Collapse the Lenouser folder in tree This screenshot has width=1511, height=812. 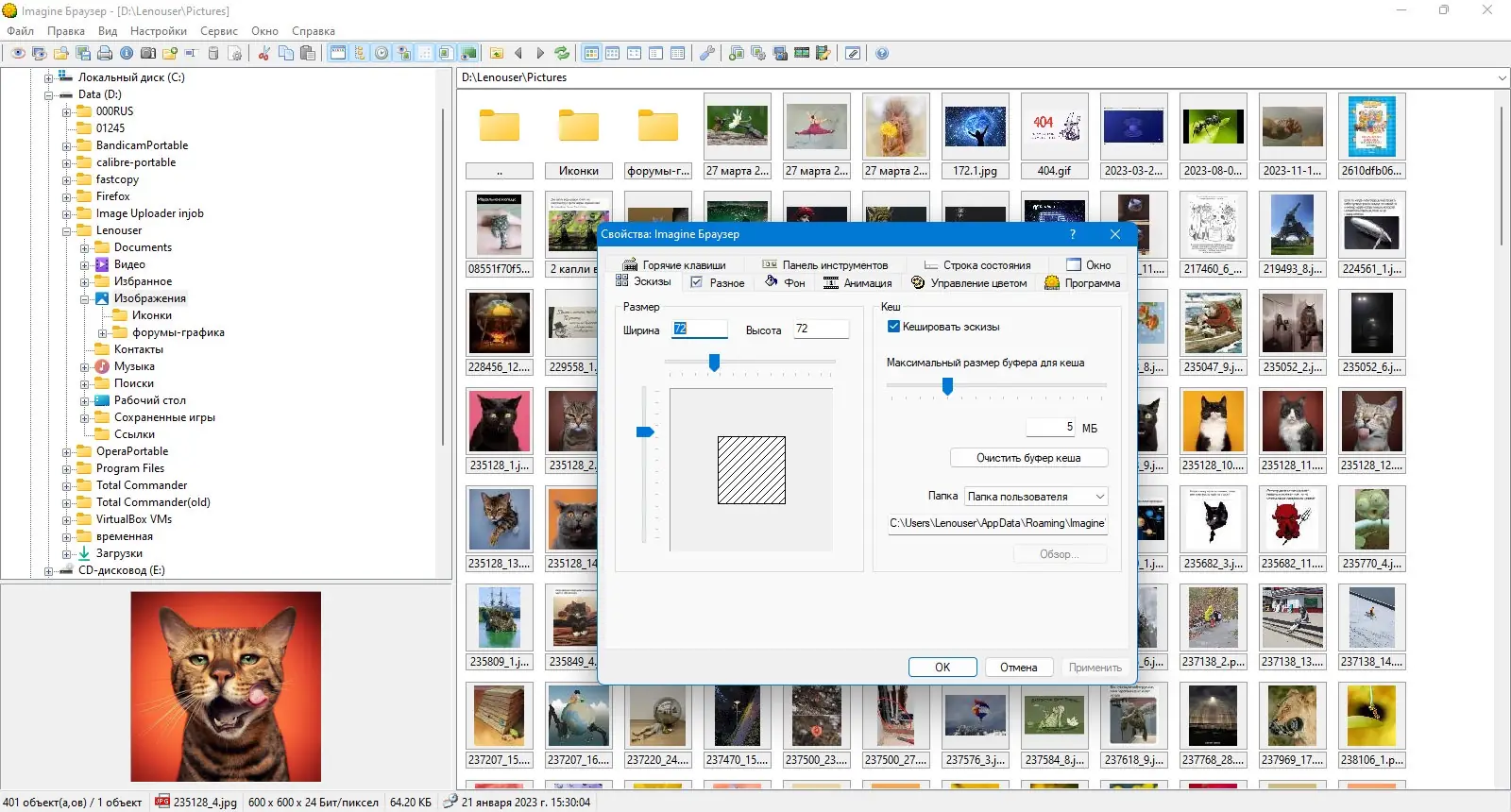[66, 231]
